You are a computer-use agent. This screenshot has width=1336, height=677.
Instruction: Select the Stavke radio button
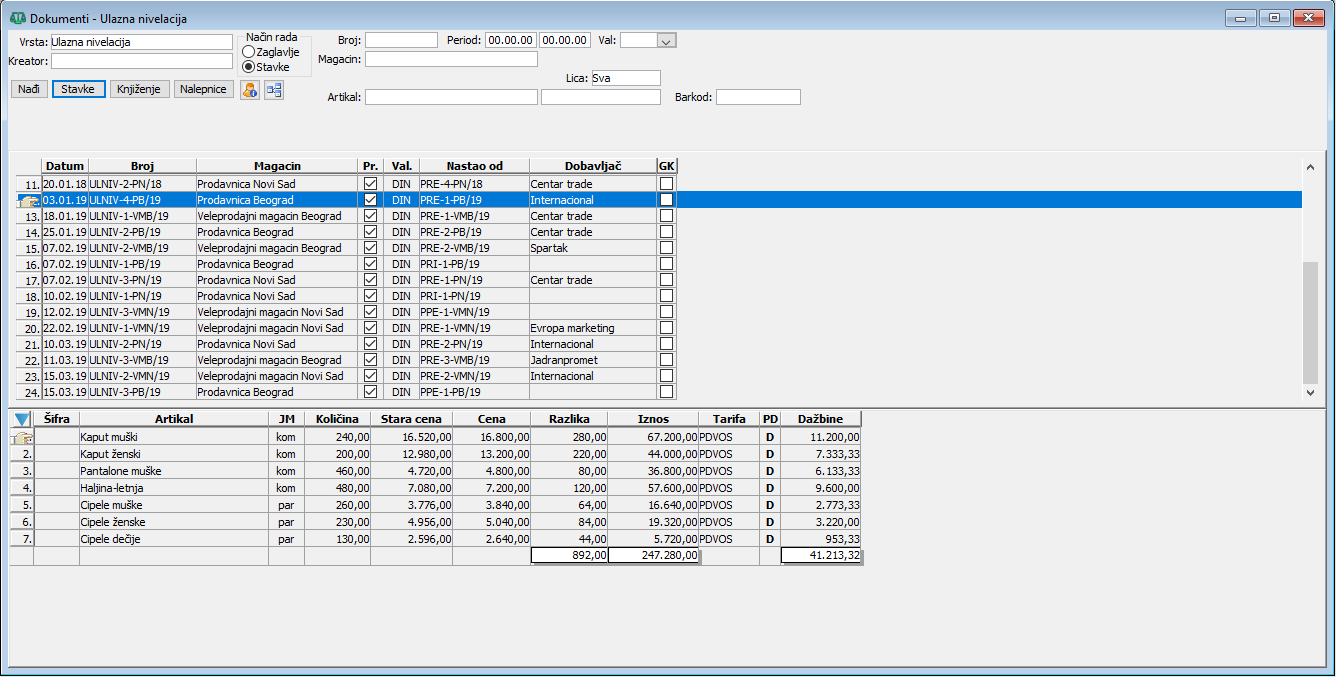click(x=248, y=67)
